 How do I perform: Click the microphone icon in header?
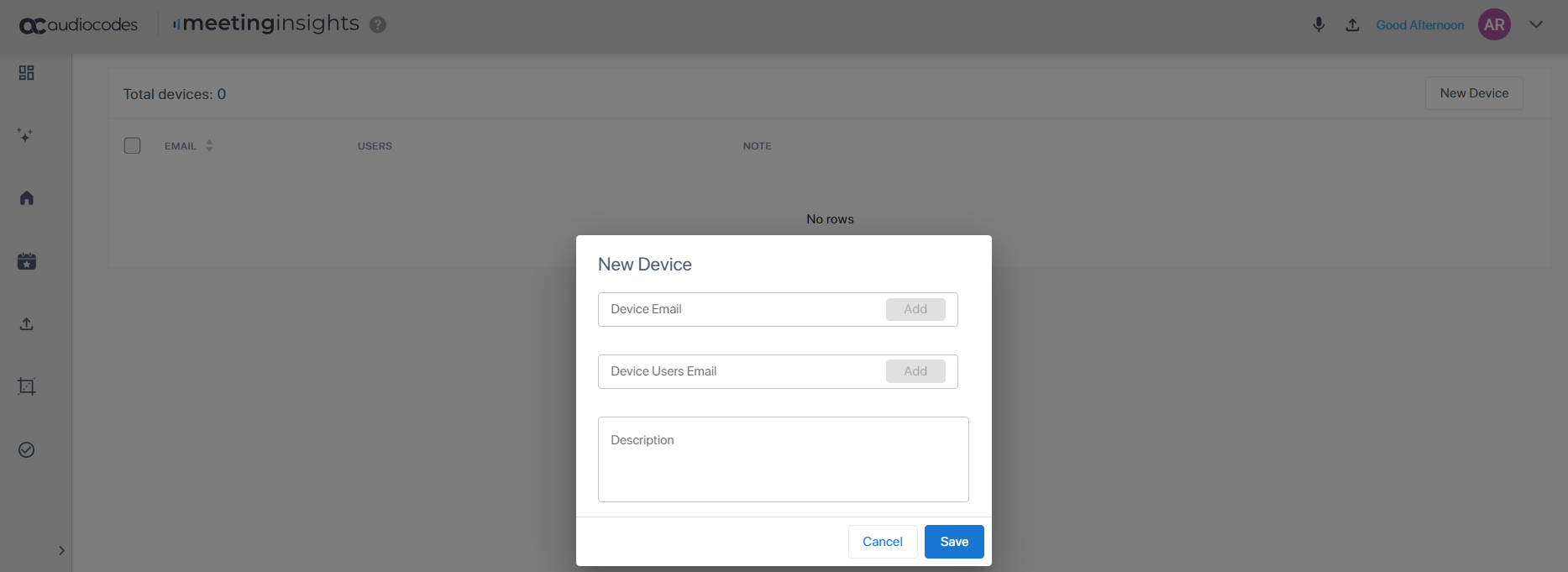[1319, 25]
